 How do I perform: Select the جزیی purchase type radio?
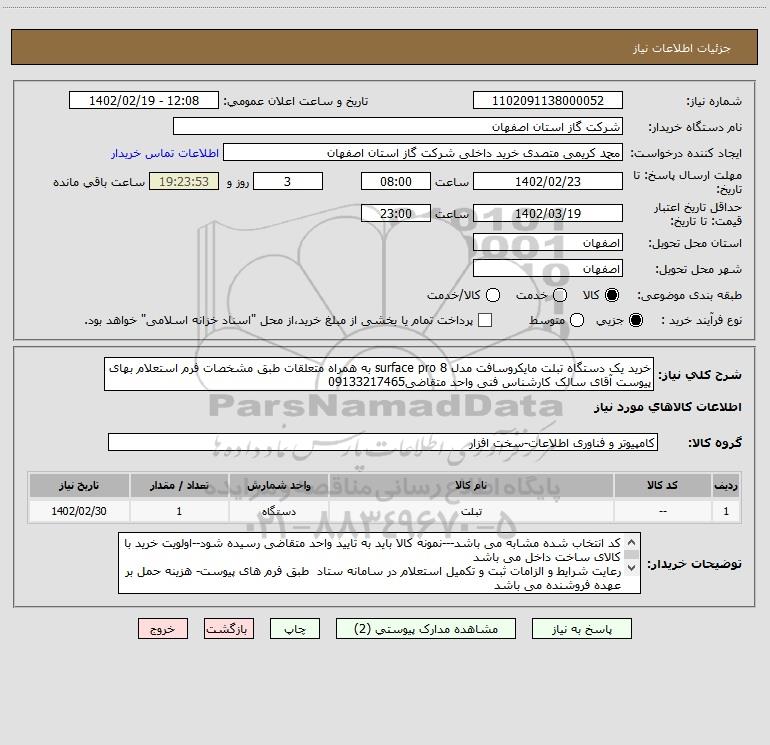[x=635, y=320]
